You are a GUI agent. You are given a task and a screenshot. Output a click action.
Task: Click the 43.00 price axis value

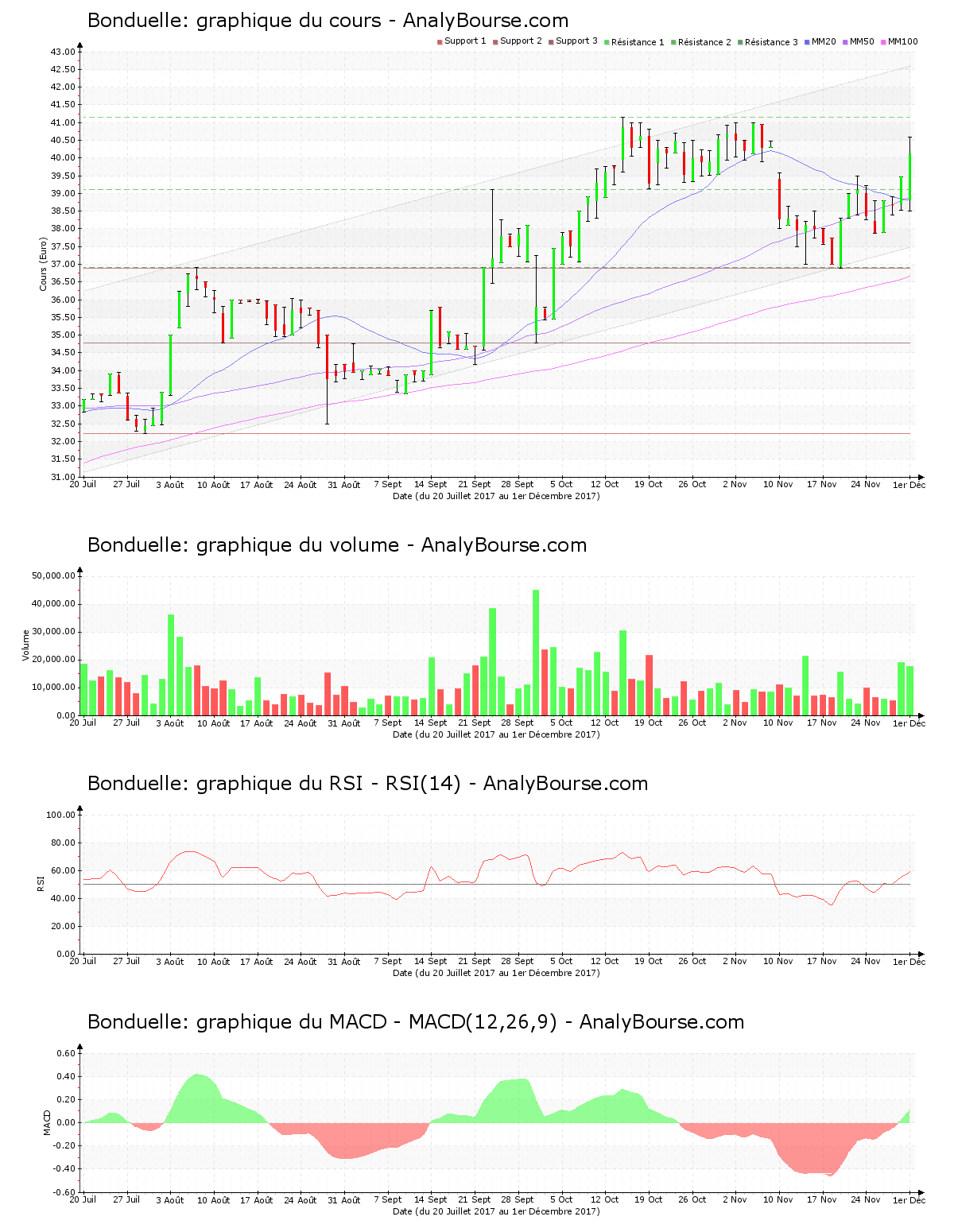[64, 52]
